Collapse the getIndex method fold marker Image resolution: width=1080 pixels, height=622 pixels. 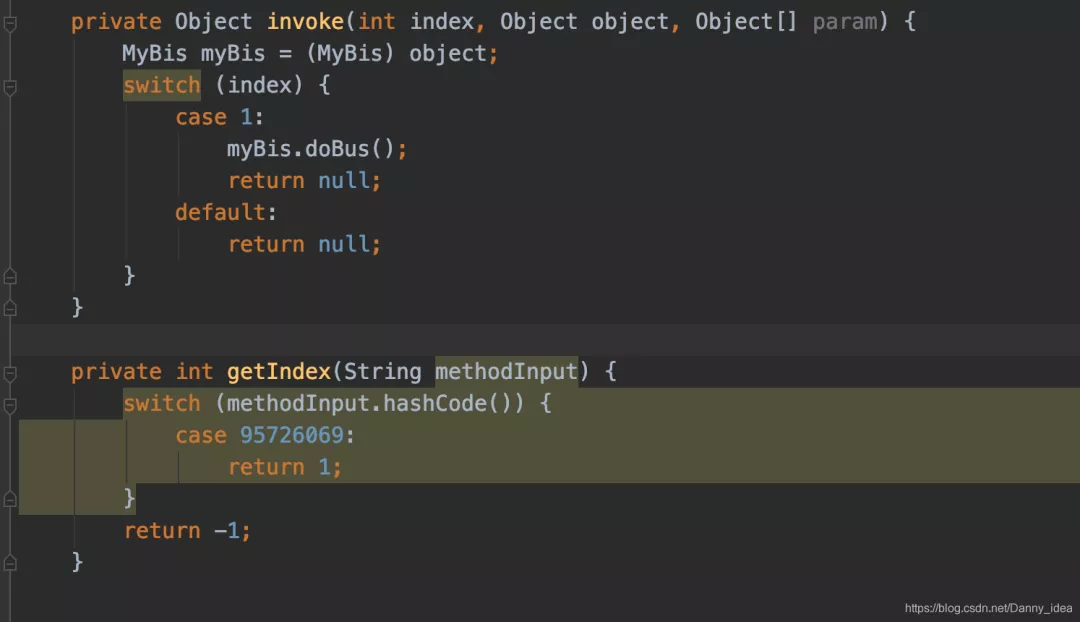click(10, 374)
